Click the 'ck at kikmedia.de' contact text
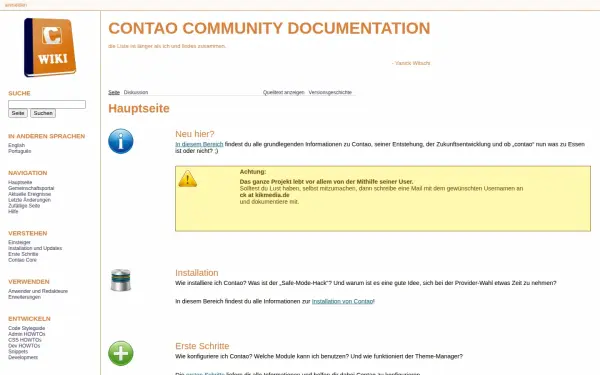600x375 pixels. coord(264,195)
